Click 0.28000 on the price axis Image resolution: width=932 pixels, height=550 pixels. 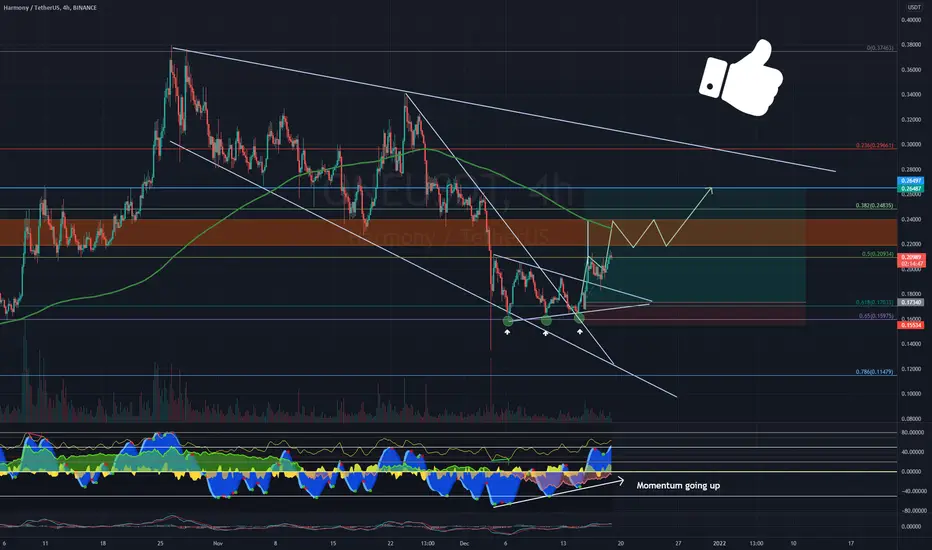[x=911, y=169]
